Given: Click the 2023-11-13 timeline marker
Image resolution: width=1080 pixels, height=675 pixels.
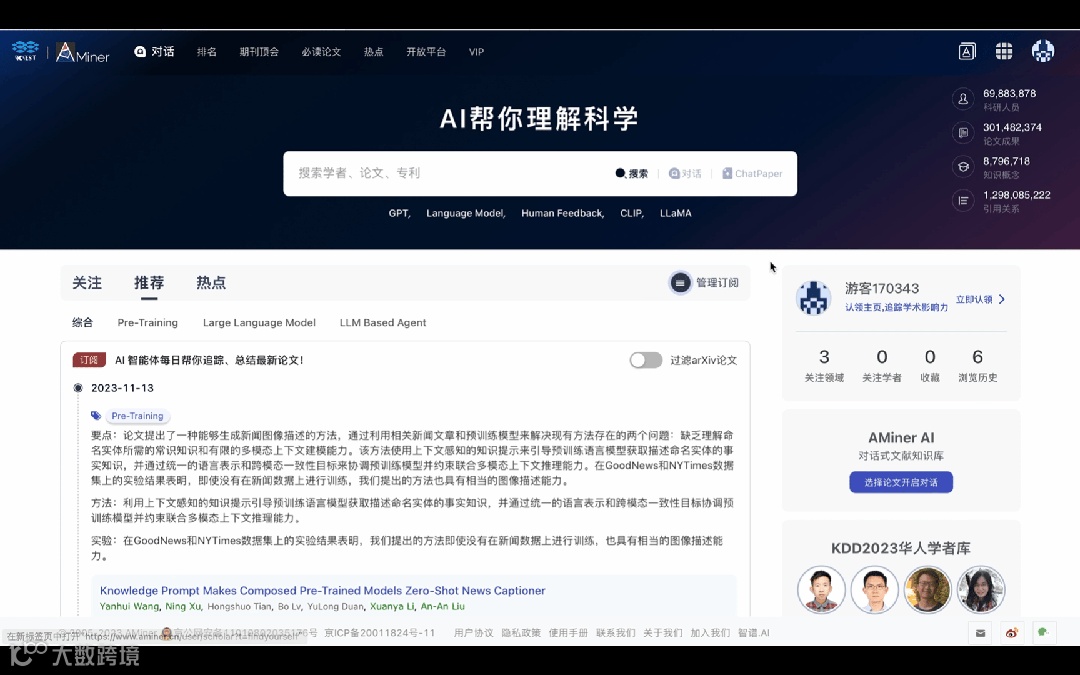Looking at the screenshot, I should [x=78, y=388].
